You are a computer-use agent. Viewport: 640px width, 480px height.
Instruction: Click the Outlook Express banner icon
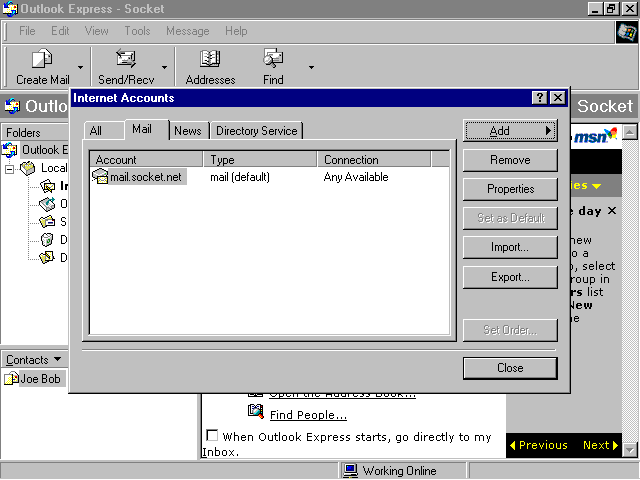12,106
